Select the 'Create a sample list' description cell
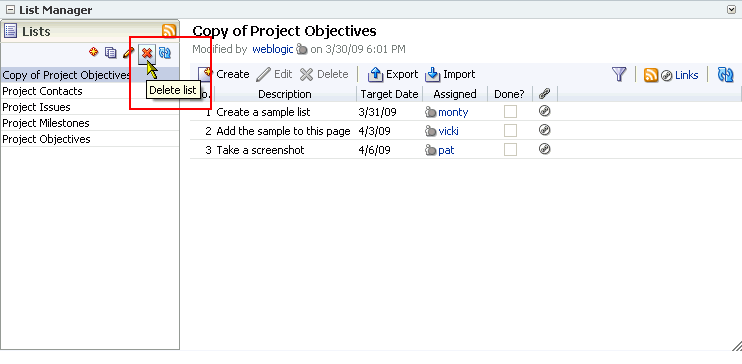 (263, 112)
